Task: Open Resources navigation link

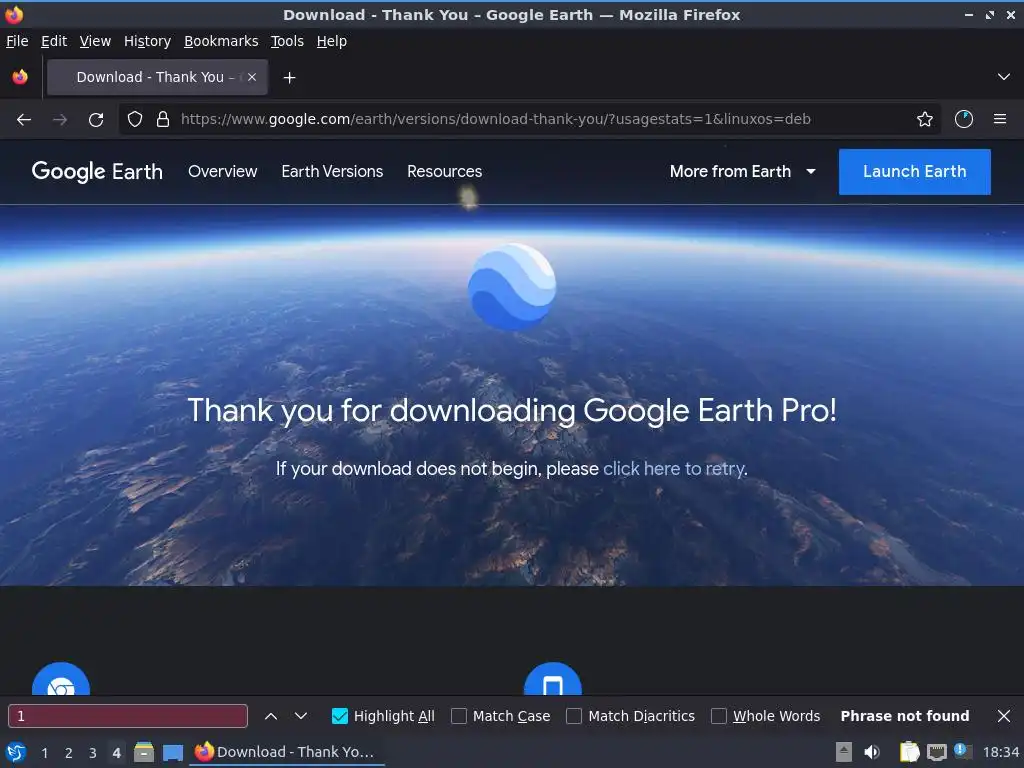Action: click(444, 172)
